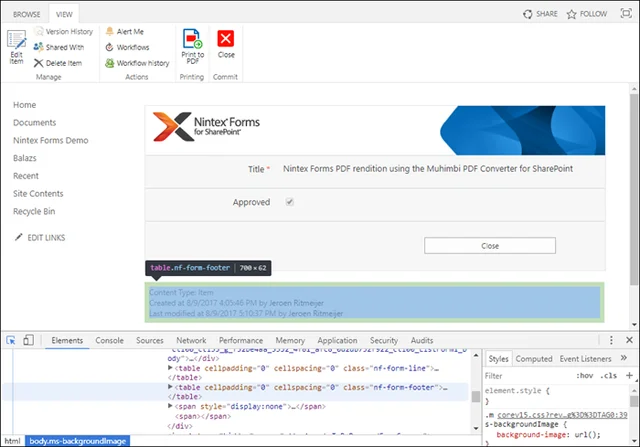Viewport: 640px width, 447px height.
Task: Open the Recent navigation link
Action: click(x=26, y=176)
